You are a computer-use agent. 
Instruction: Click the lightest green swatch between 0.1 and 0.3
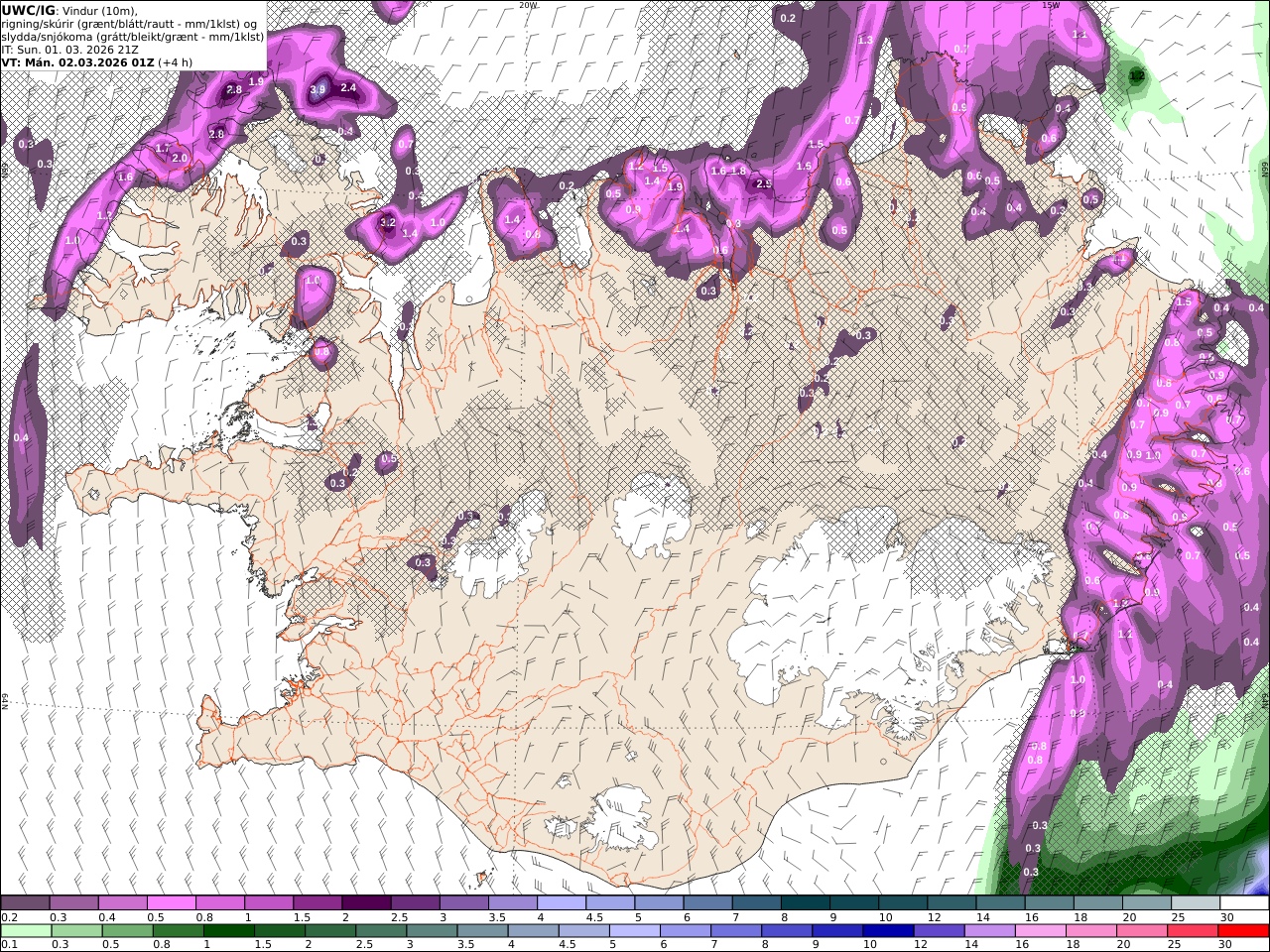click(x=26, y=931)
